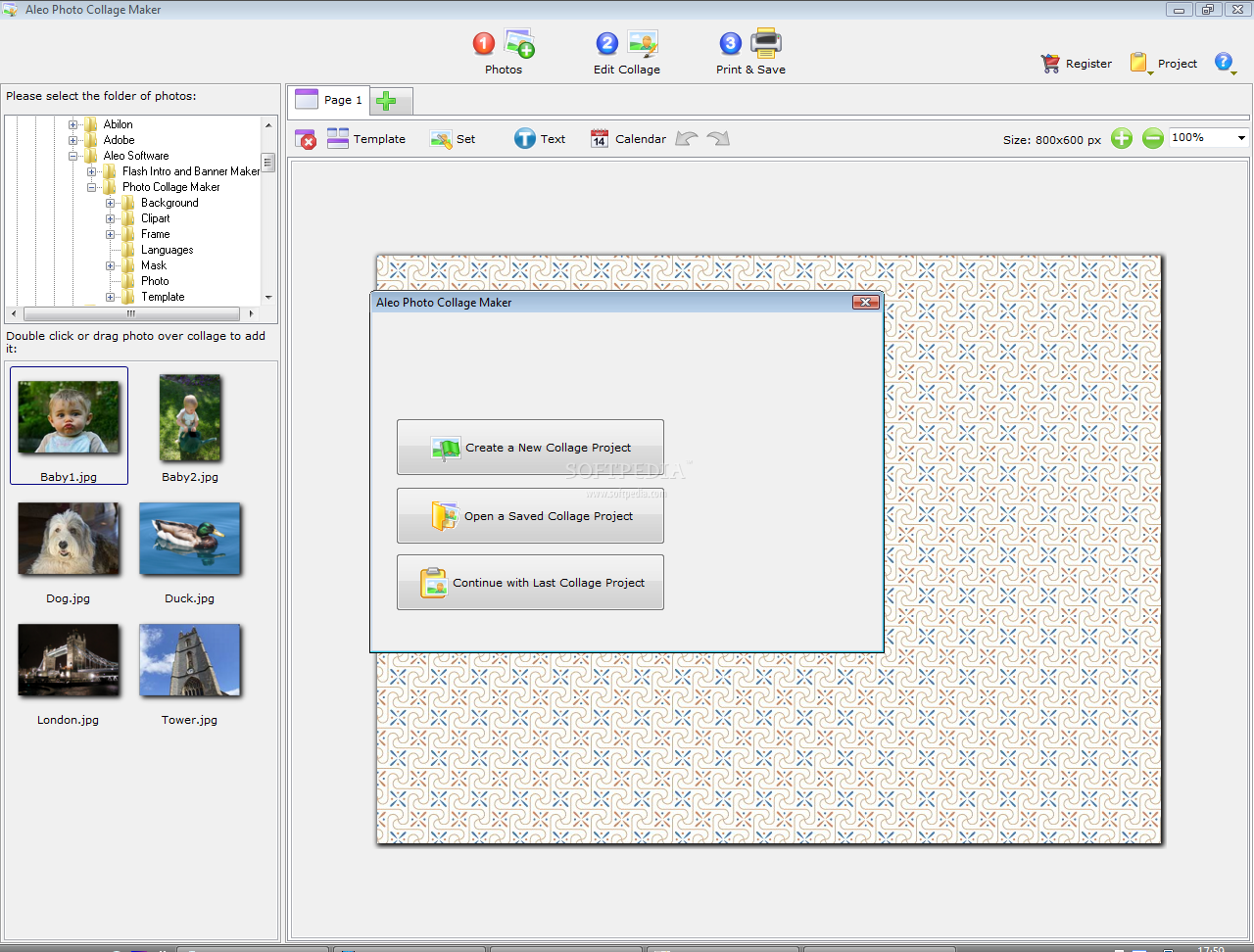Collapse the Photo Collage Maker node
This screenshot has height=952, width=1254.
pos(92,187)
